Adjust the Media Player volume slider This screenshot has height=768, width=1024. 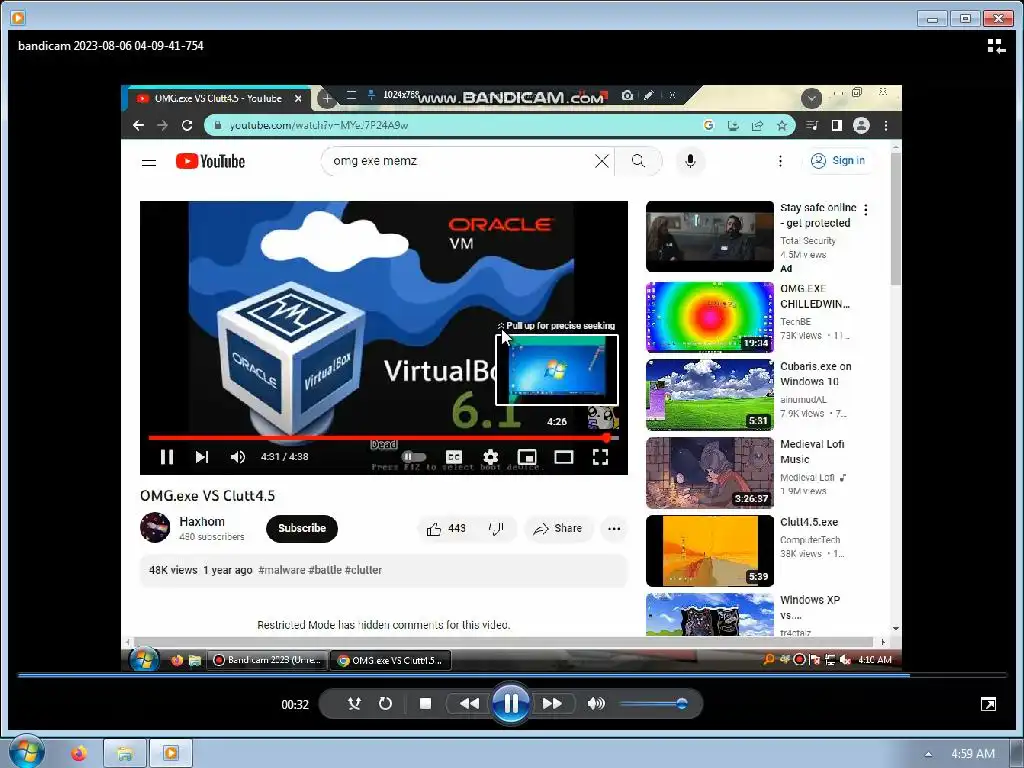[x=653, y=703]
